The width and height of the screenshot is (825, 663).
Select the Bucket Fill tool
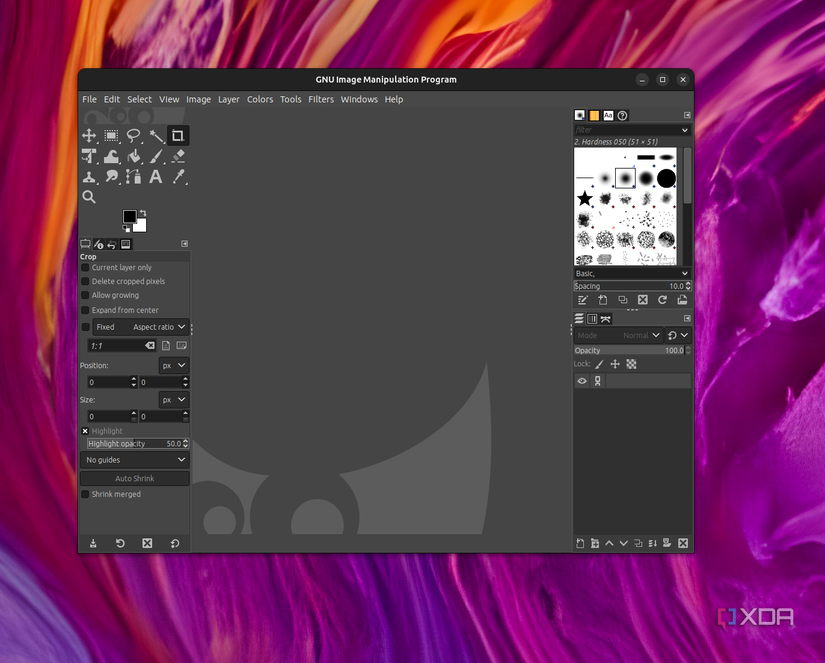pos(134,156)
